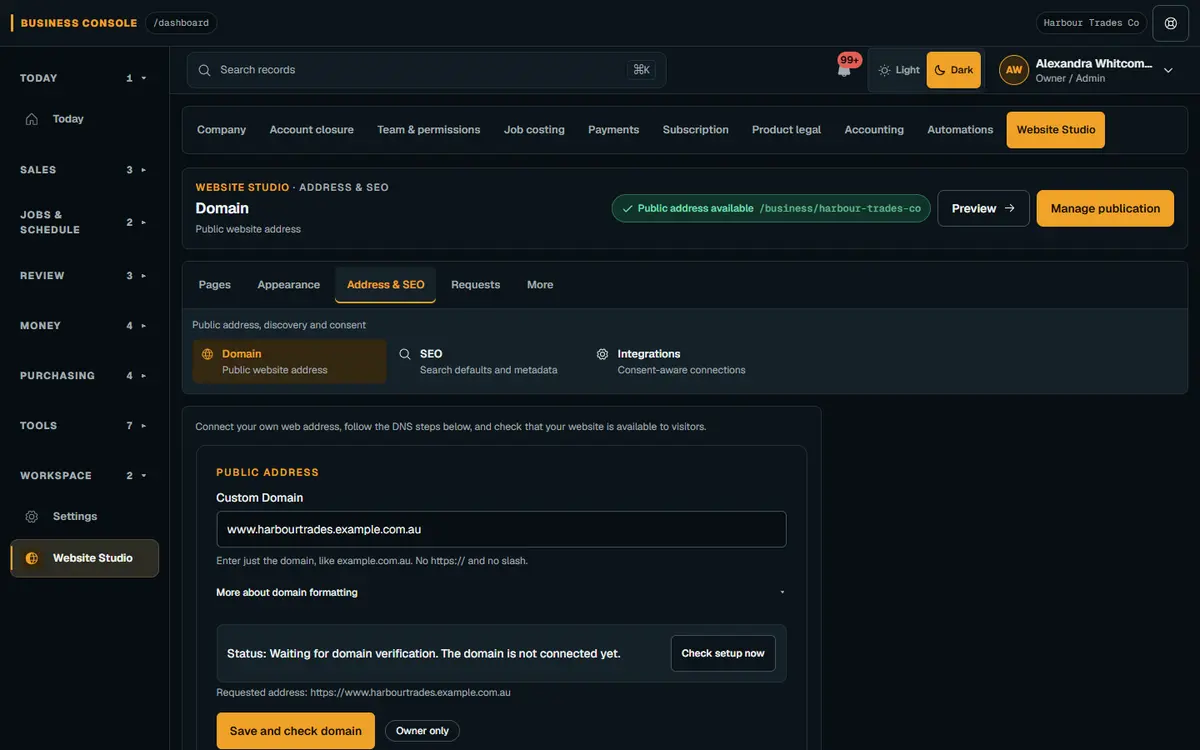The width and height of the screenshot is (1200, 750).
Task: Click the search magnifier icon
Action: [x=204, y=70]
